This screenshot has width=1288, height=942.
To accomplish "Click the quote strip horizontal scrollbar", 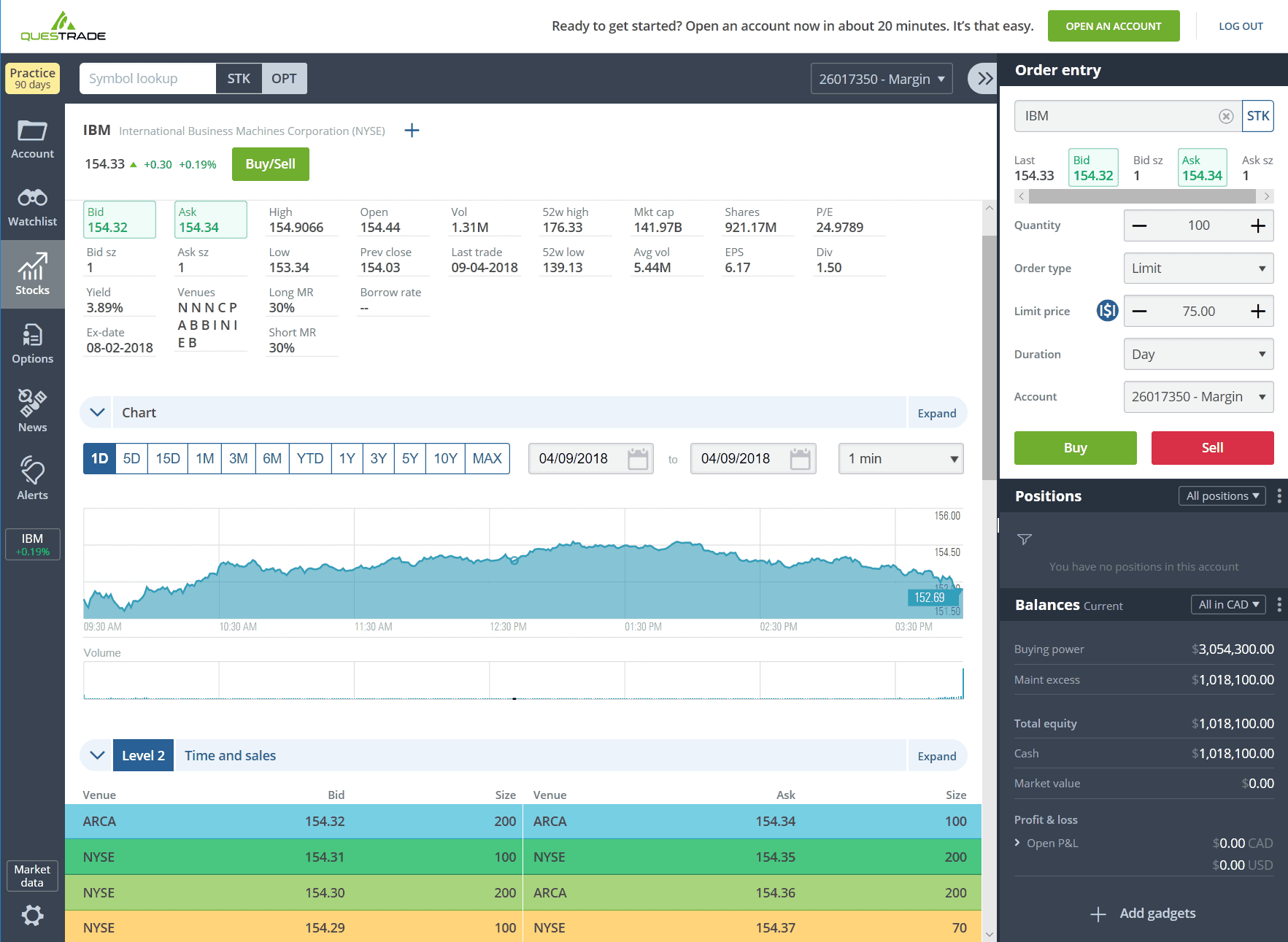I will tap(1143, 196).
